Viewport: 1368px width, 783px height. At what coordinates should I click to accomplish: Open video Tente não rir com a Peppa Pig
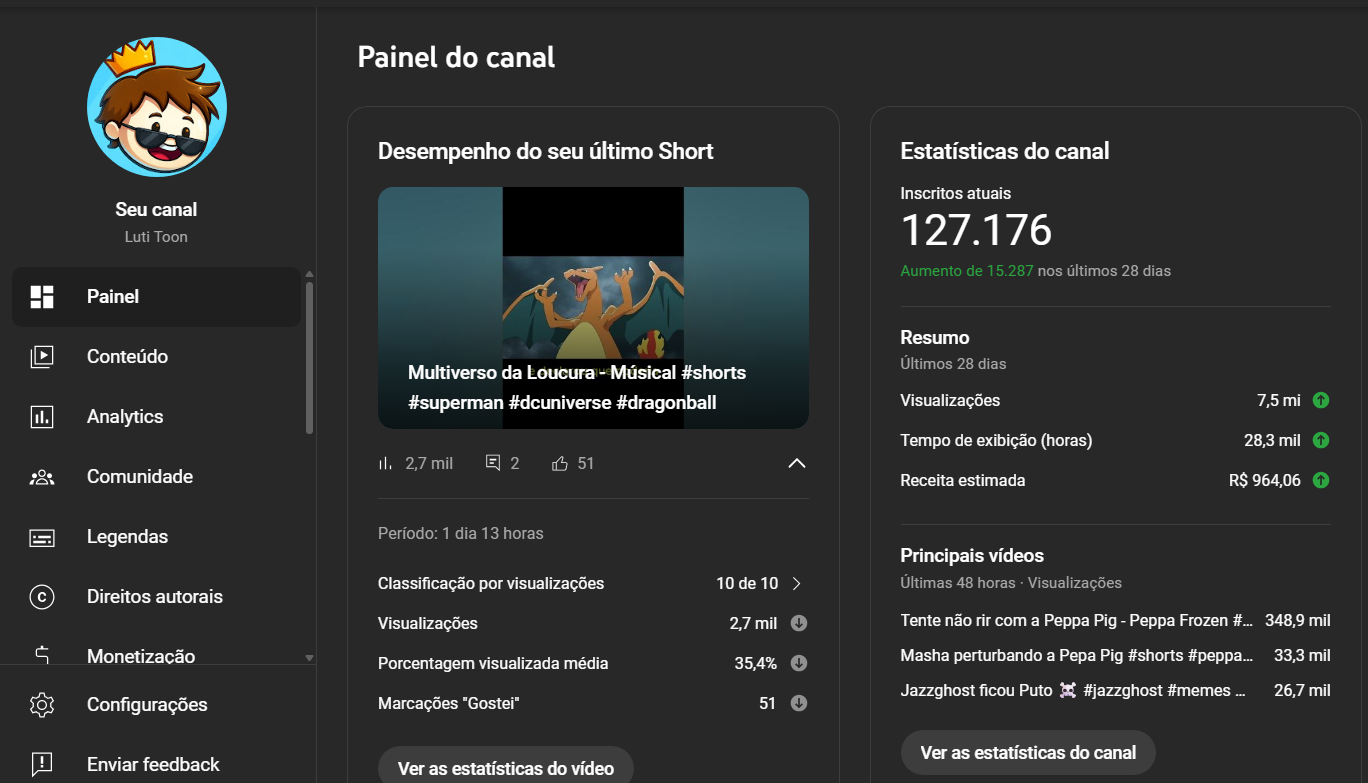click(x=1076, y=620)
